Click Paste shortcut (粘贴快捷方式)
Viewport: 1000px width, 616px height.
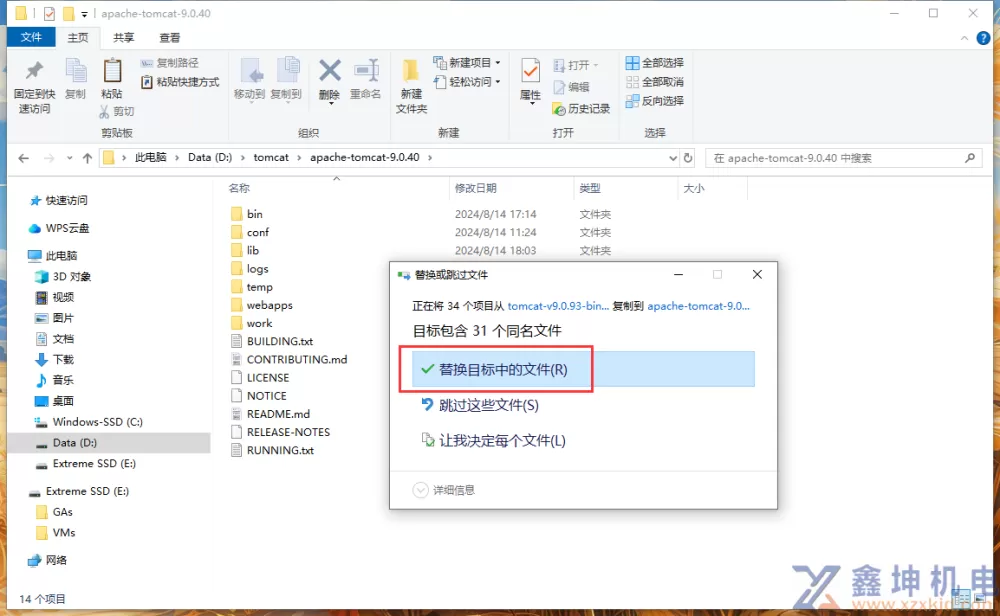click(x=180, y=82)
